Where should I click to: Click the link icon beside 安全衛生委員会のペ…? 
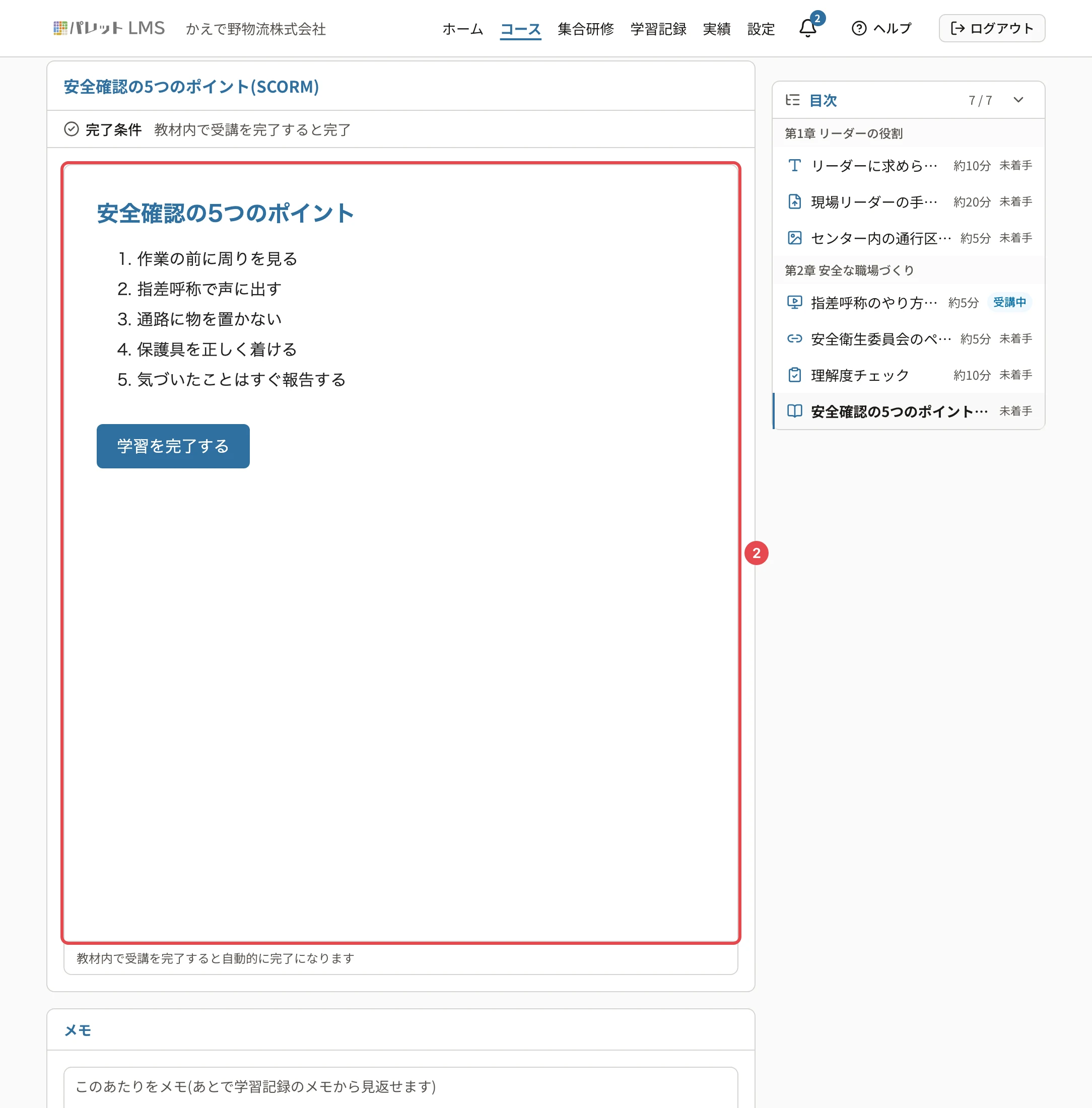pos(794,339)
